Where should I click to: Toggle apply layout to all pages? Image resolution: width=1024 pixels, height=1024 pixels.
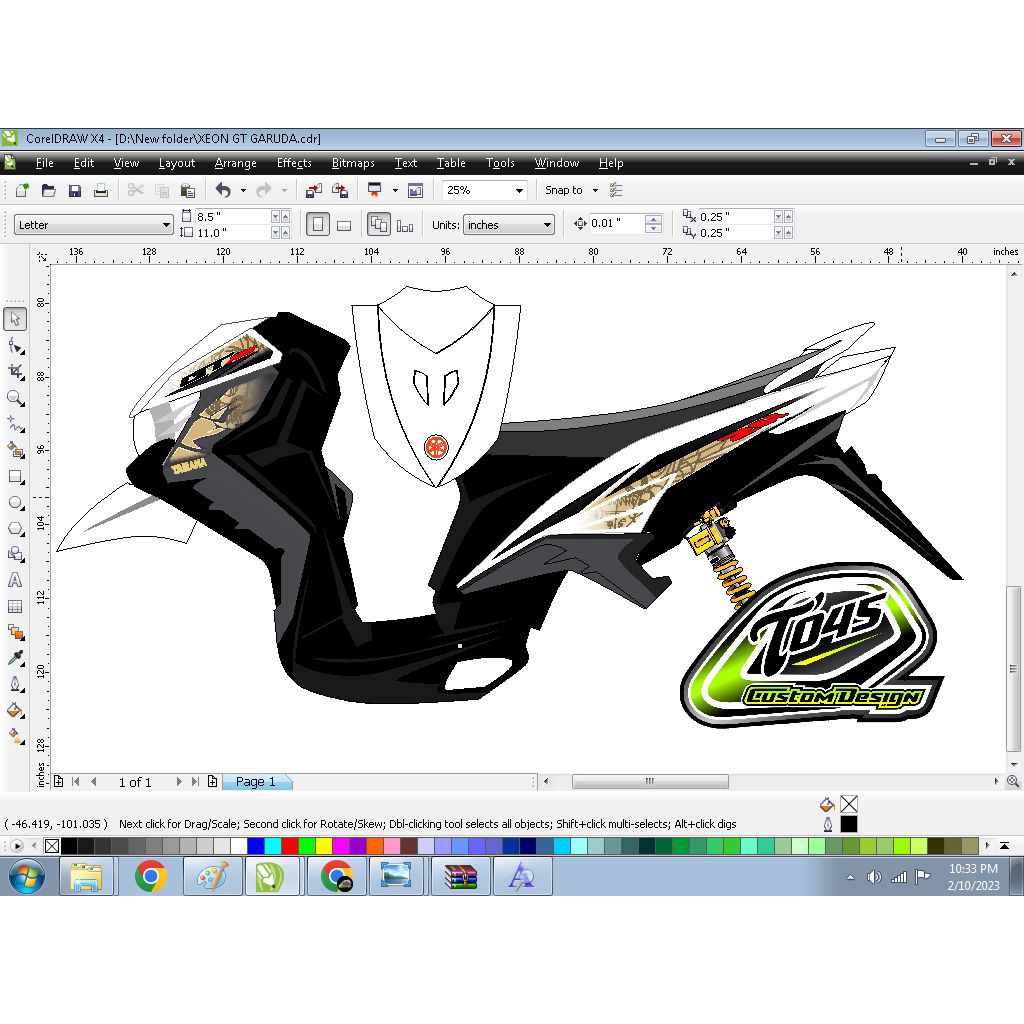380,224
